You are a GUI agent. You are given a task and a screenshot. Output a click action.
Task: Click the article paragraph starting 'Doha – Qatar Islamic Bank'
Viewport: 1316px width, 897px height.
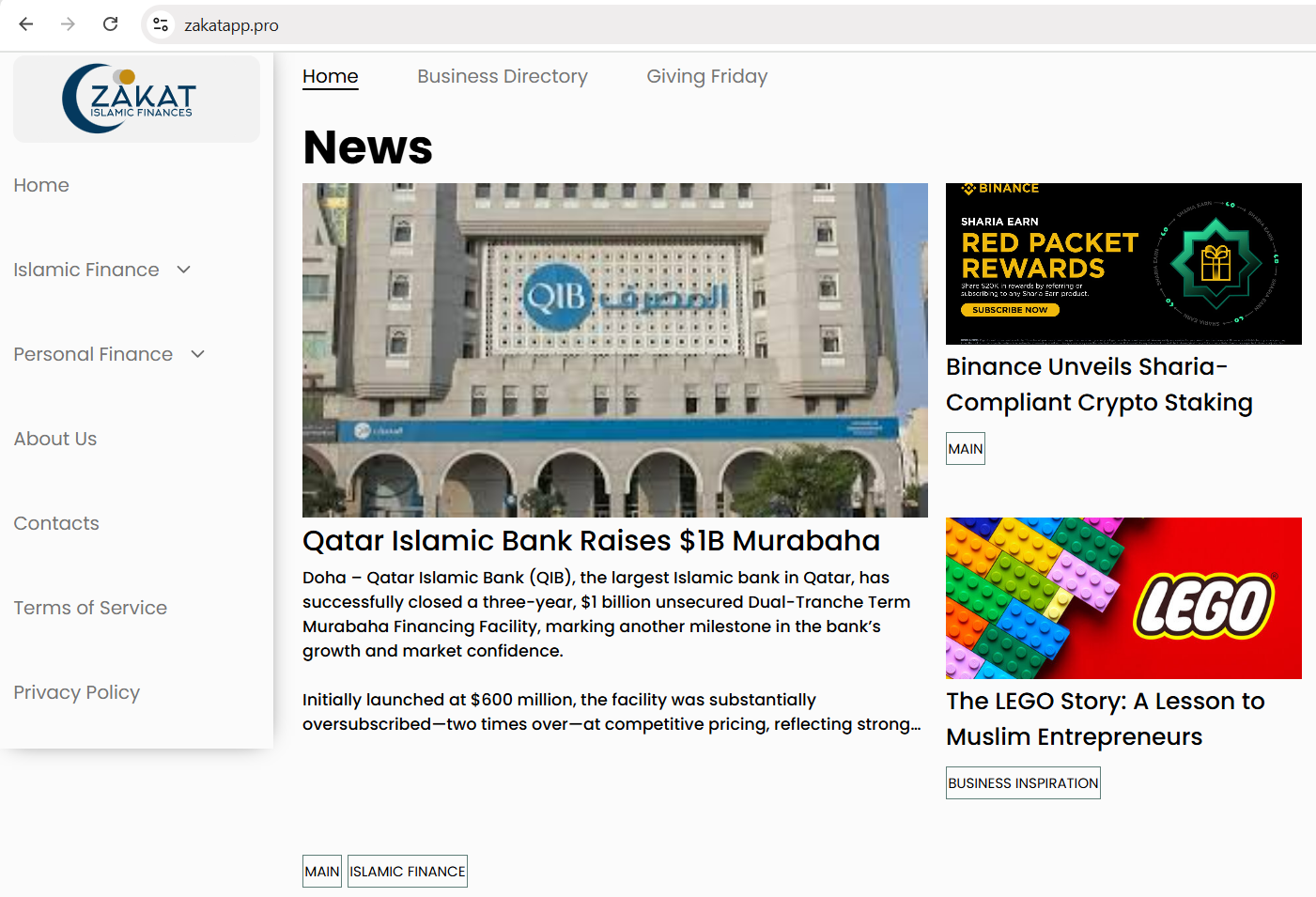pos(607,614)
